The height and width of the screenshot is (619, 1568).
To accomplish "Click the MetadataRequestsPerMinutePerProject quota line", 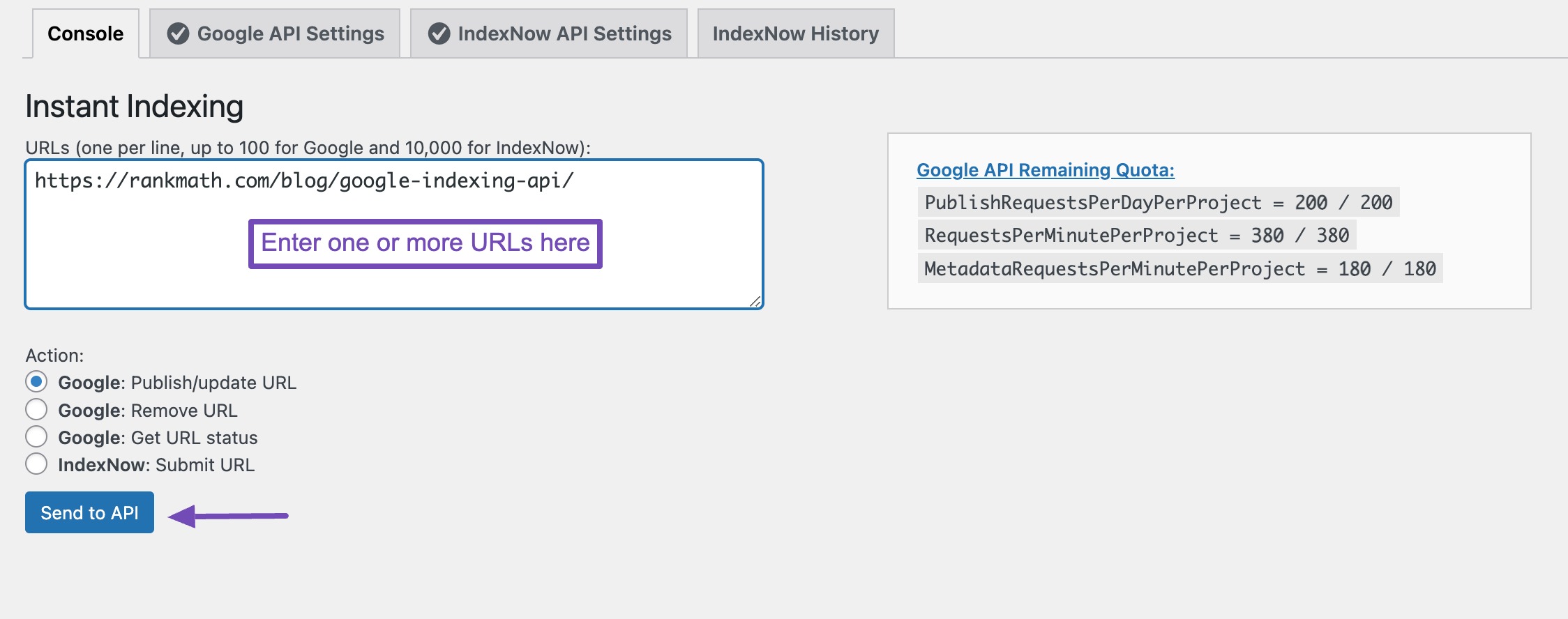I will 1179,269.
